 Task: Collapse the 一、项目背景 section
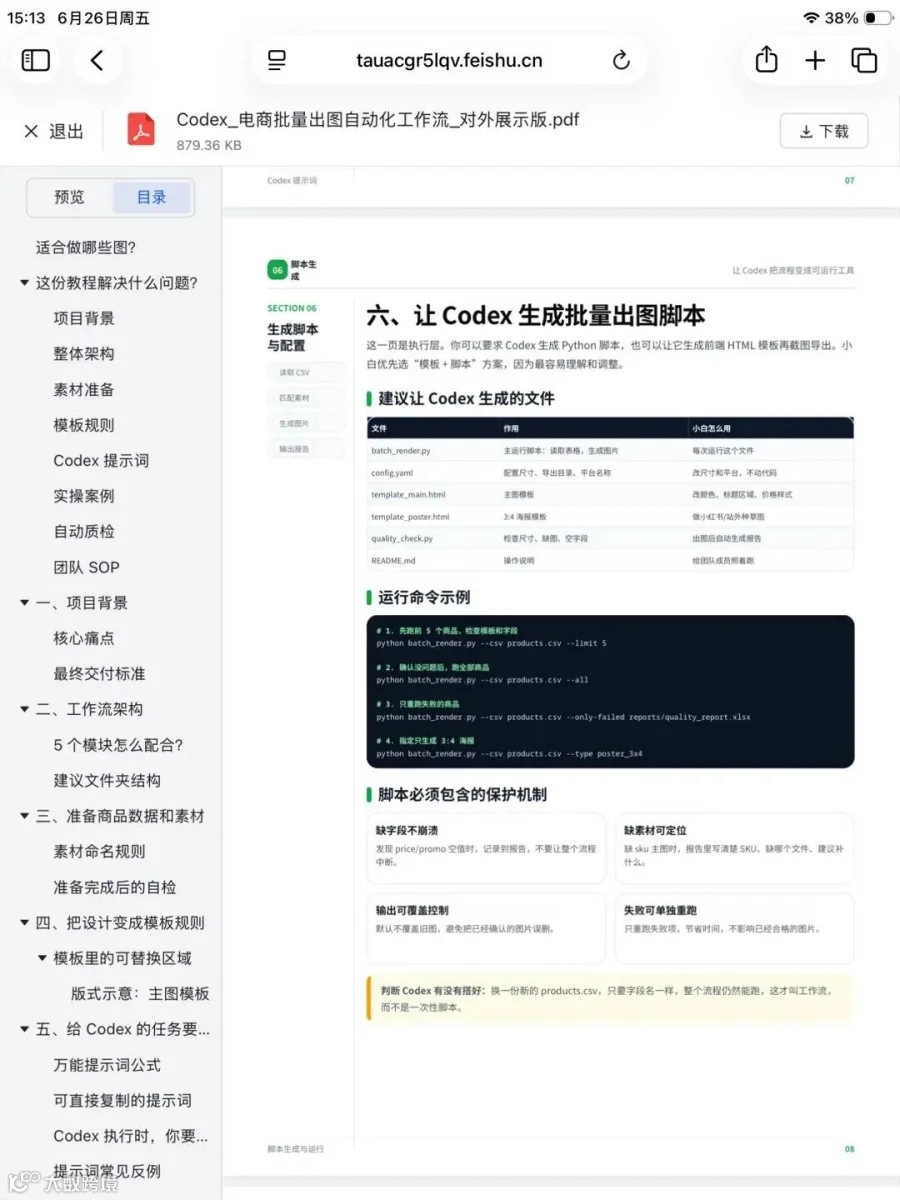click(x=24, y=603)
